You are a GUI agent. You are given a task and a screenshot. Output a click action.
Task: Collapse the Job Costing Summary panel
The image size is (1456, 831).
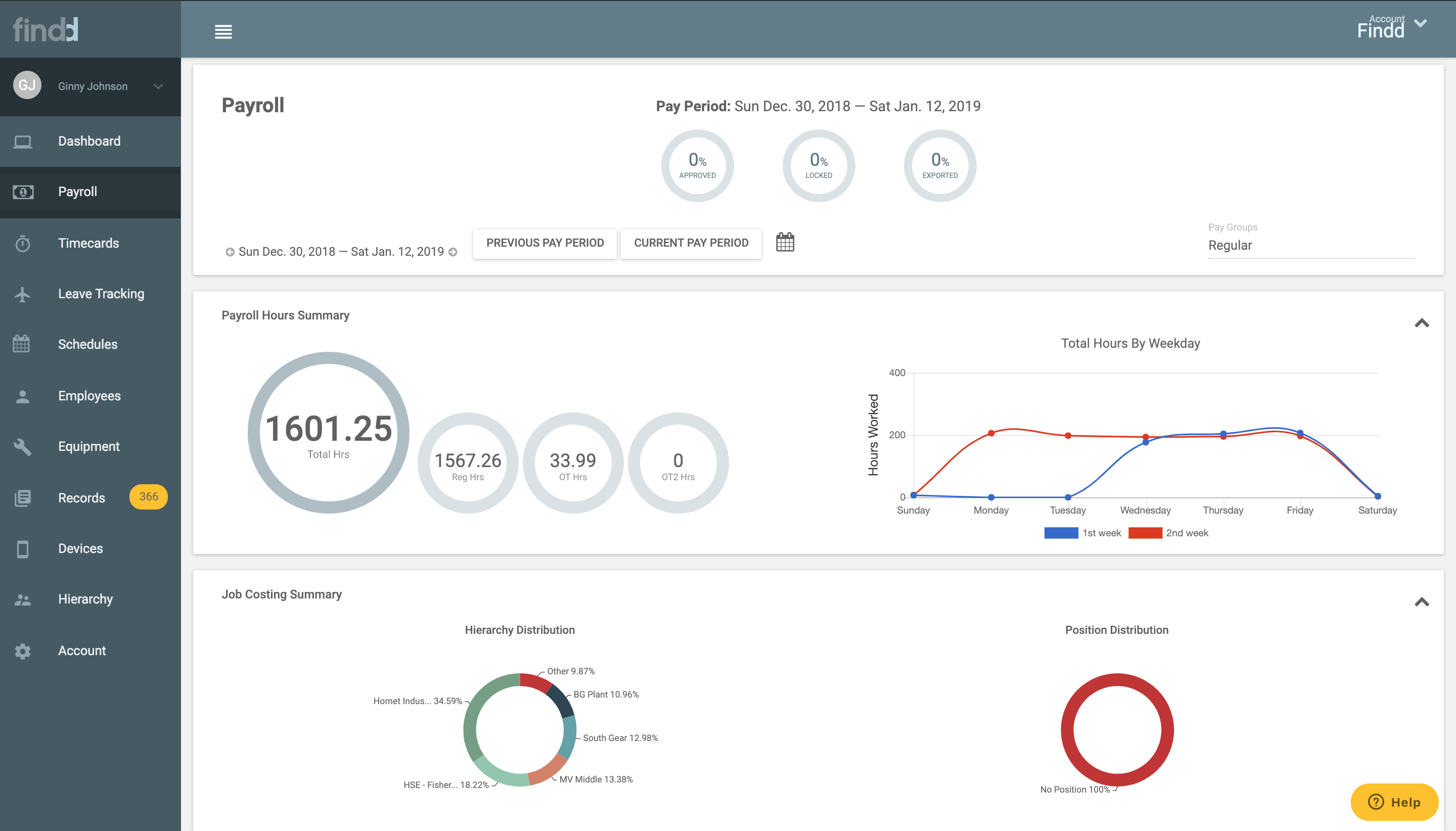point(1422,602)
